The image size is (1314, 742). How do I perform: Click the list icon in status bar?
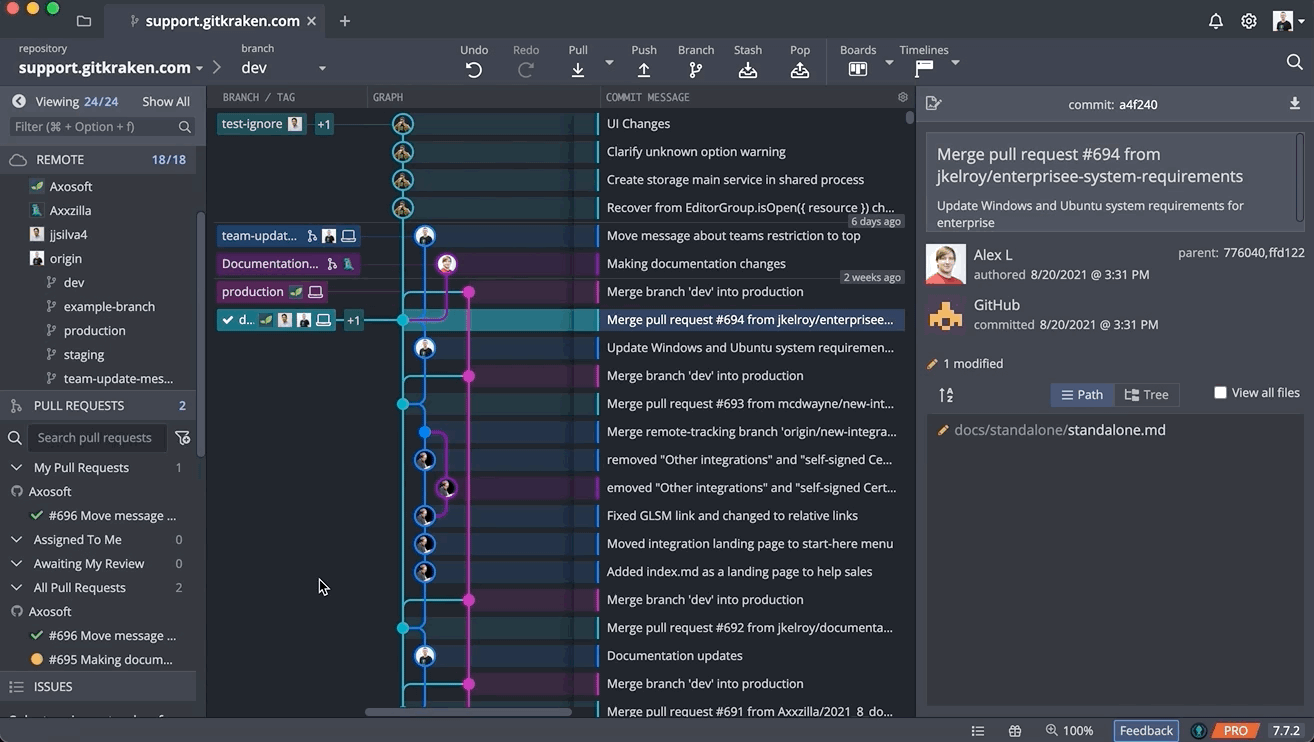(x=978, y=731)
